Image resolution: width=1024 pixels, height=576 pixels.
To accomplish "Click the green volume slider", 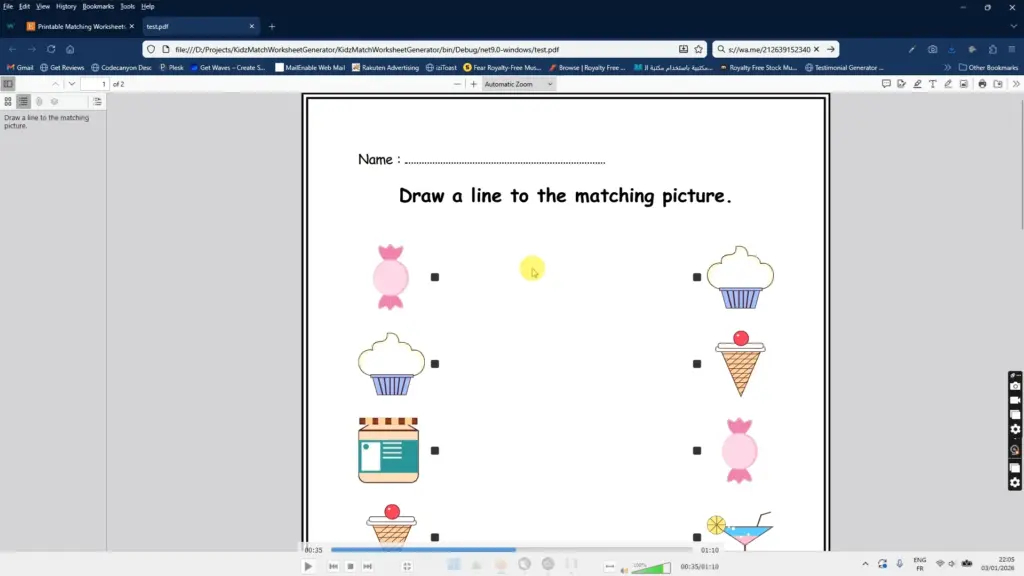I will (x=648, y=570).
